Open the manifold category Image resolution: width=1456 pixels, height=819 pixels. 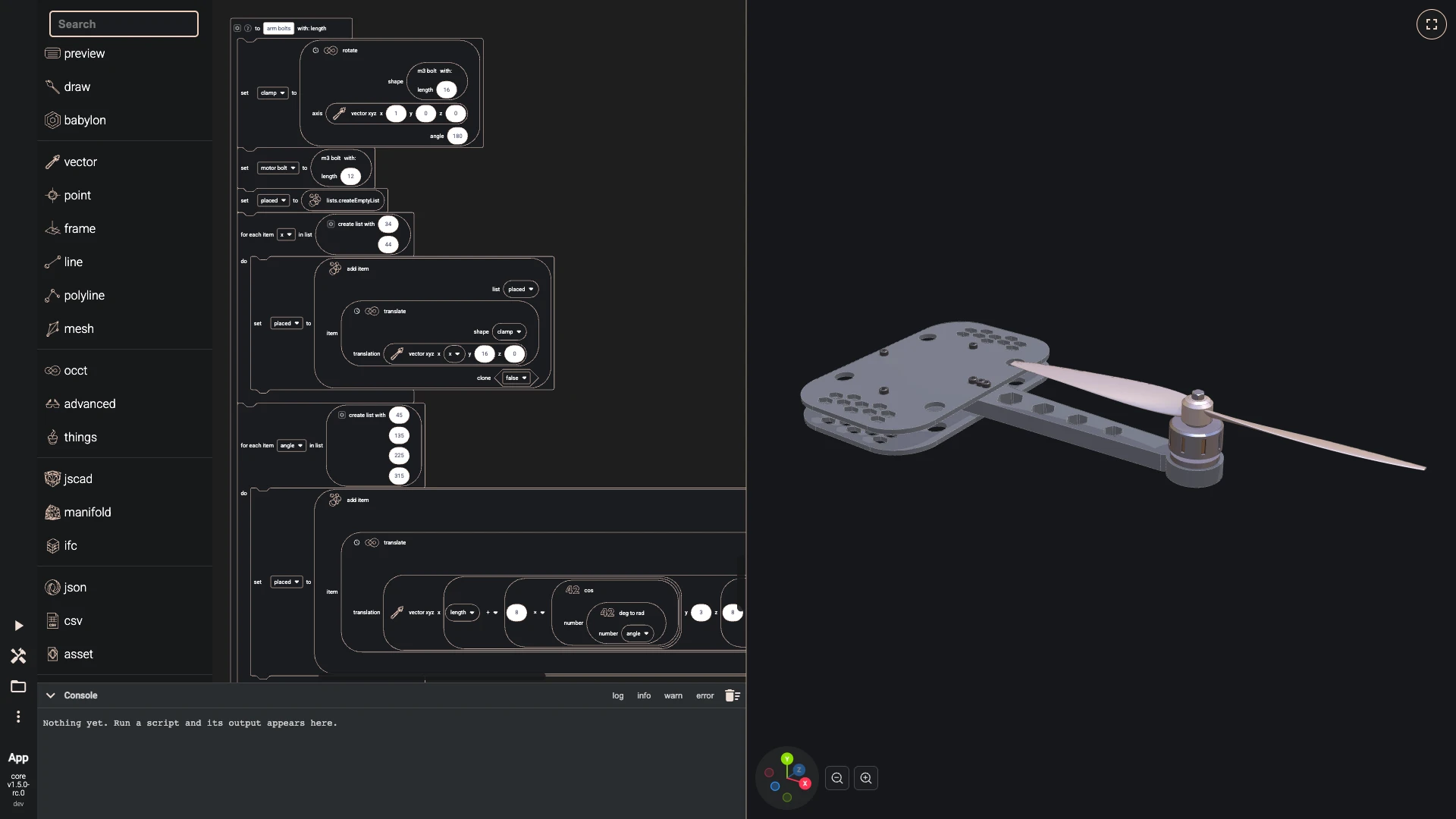click(x=124, y=512)
